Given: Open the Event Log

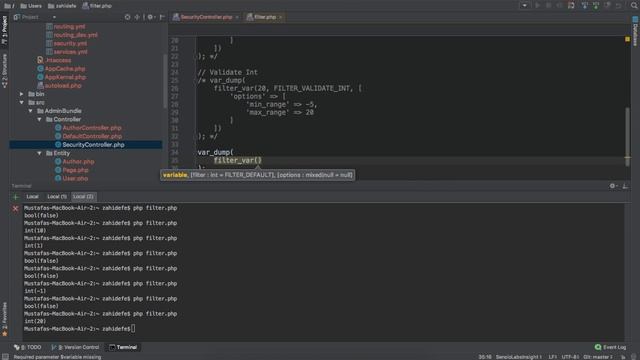Looking at the screenshot, I should (x=610, y=347).
